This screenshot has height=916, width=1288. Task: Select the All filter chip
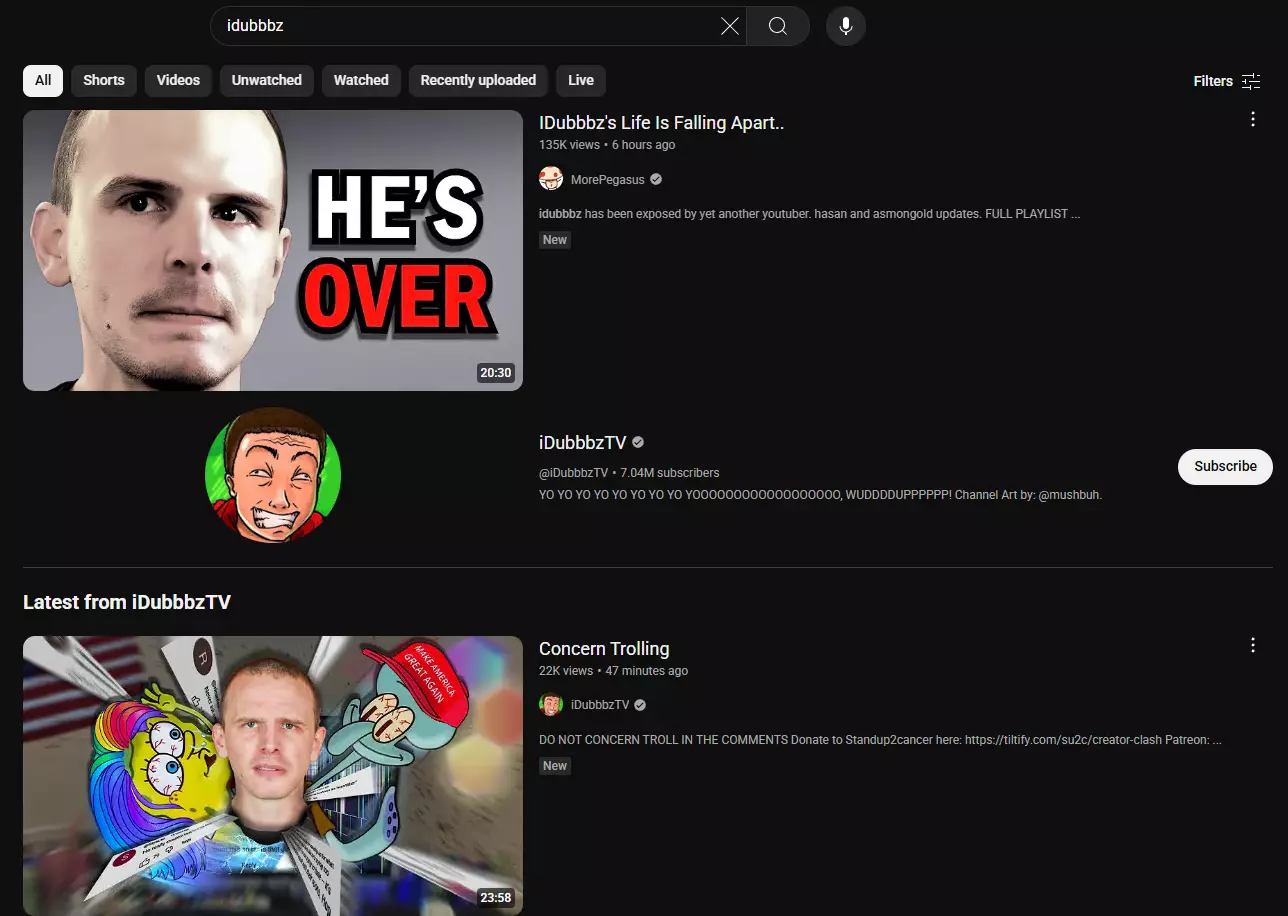click(x=43, y=81)
